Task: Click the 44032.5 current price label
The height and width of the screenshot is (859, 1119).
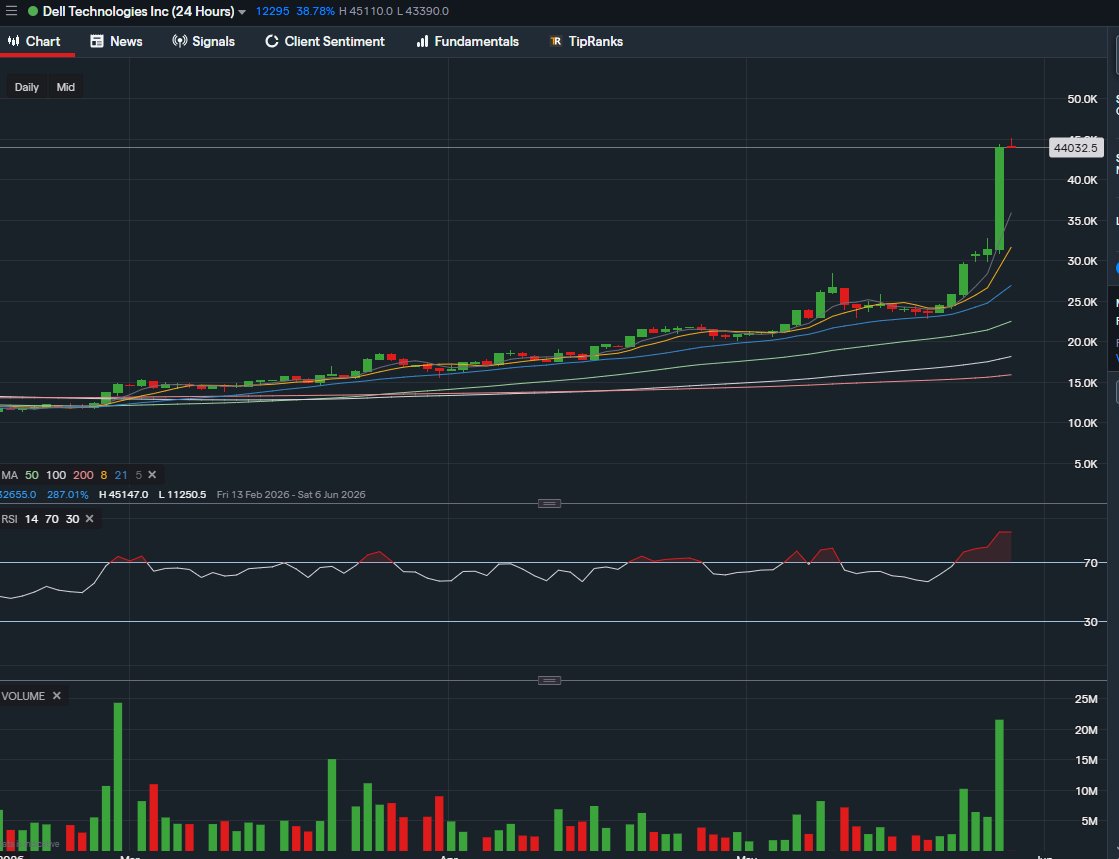Action: point(1076,148)
